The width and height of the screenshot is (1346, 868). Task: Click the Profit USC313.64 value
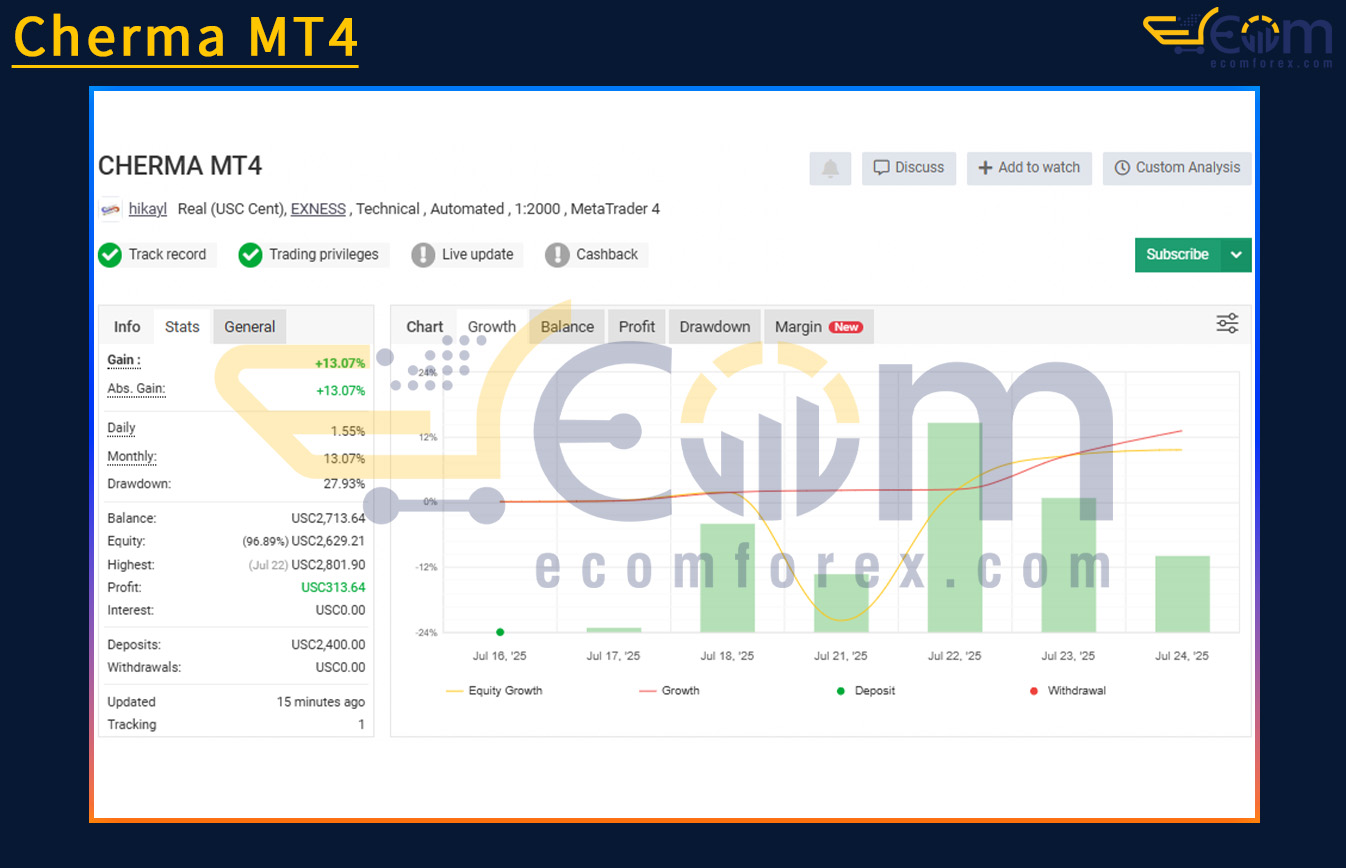point(333,588)
